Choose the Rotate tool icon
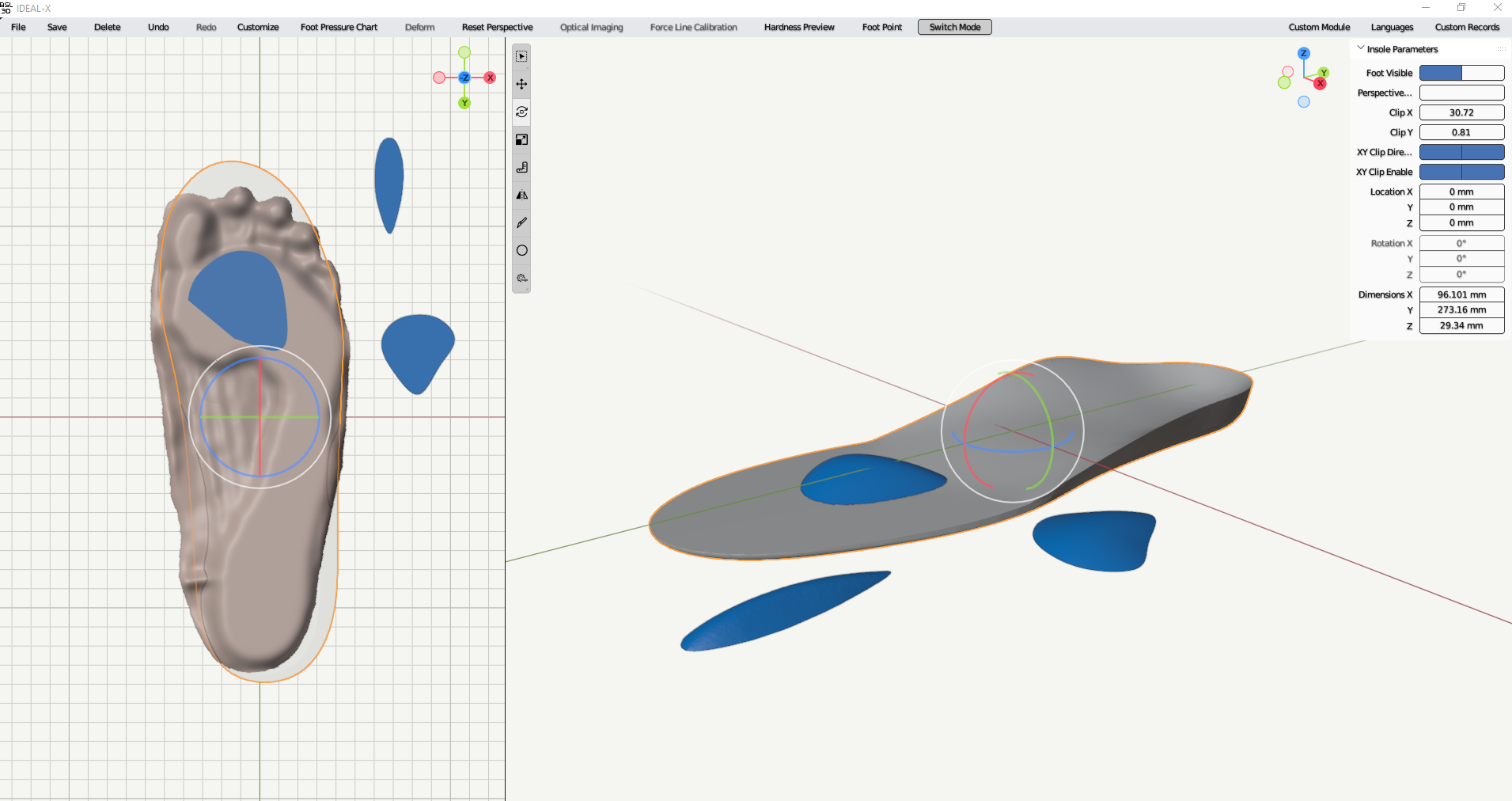This screenshot has width=1512, height=801. (521, 112)
